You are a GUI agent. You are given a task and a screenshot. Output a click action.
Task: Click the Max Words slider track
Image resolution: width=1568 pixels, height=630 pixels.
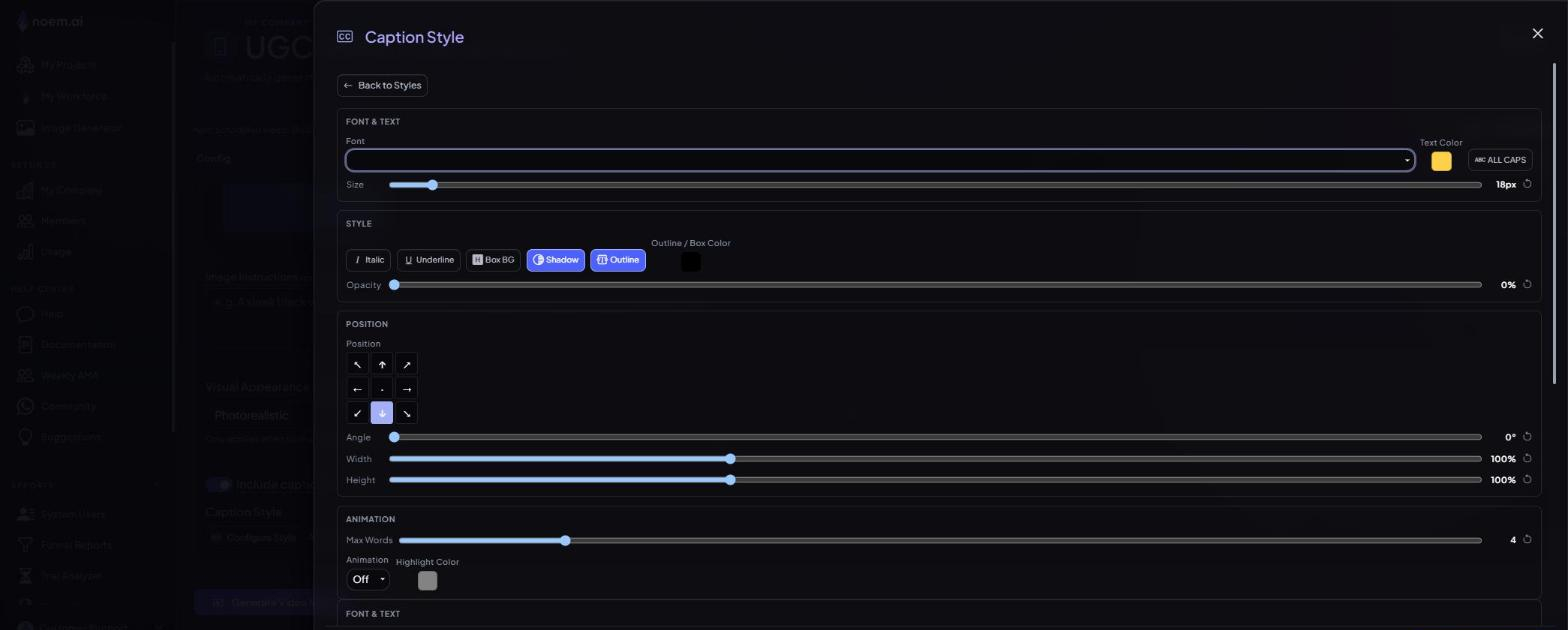point(940,541)
